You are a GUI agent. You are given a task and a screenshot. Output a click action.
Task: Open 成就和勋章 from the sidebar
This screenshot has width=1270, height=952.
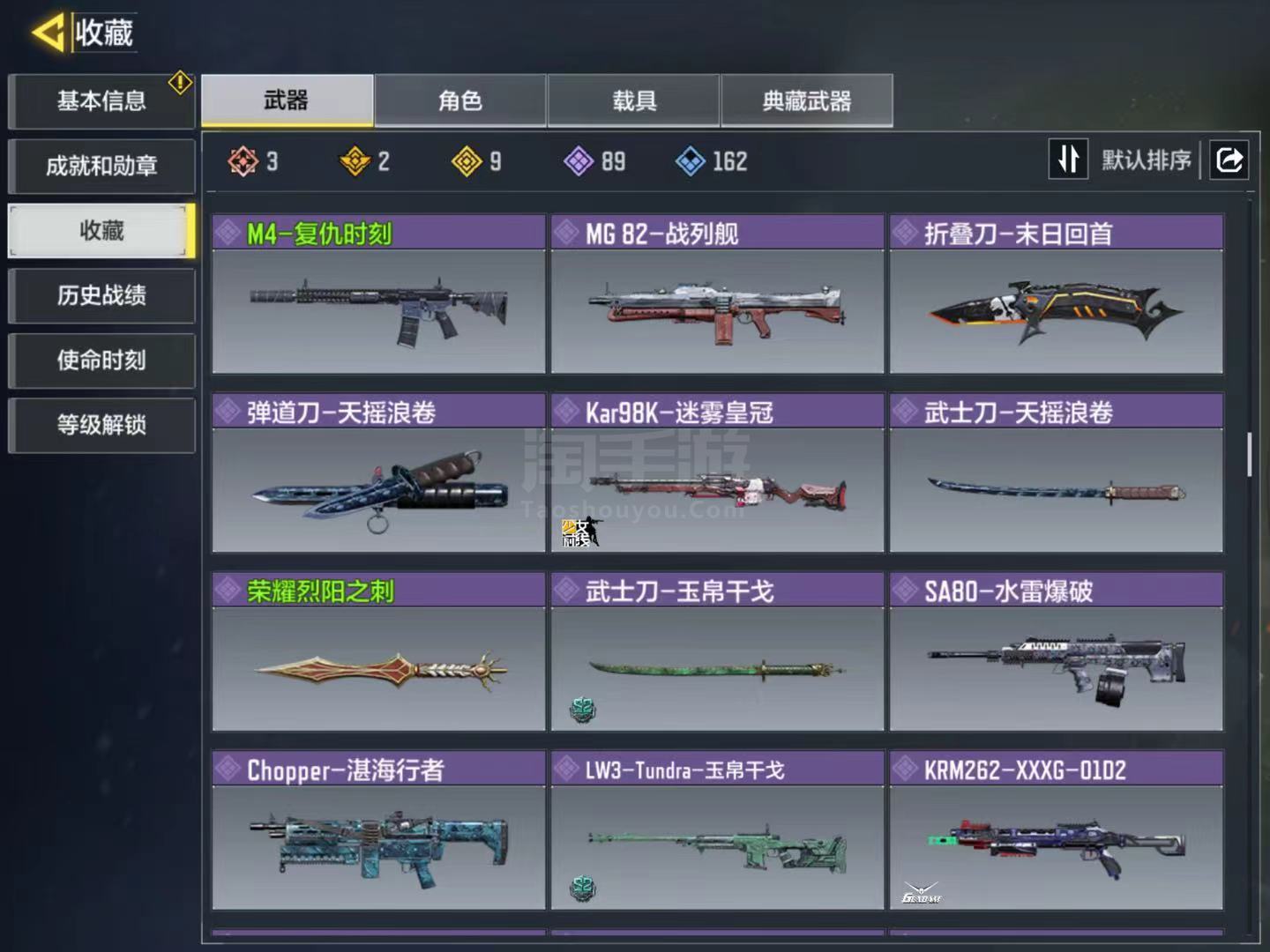click(x=101, y=166)
